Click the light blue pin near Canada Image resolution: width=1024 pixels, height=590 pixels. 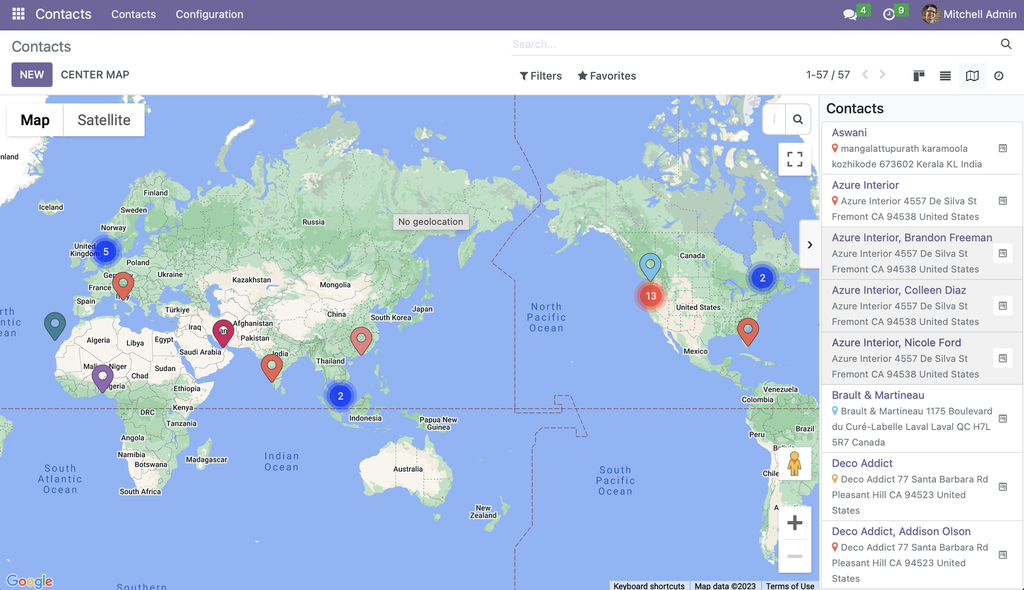[650, 267]
